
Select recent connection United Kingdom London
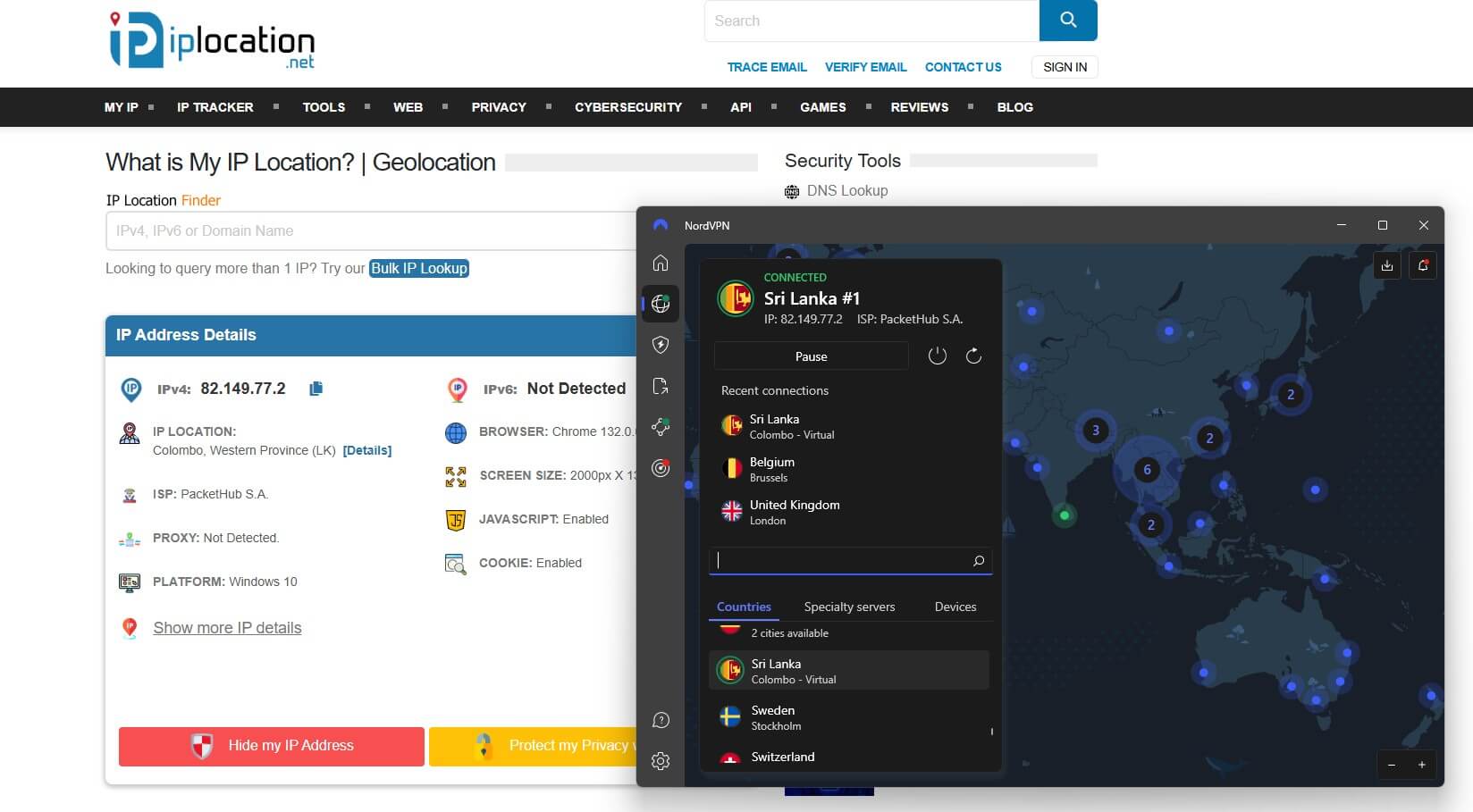point(851,512)
